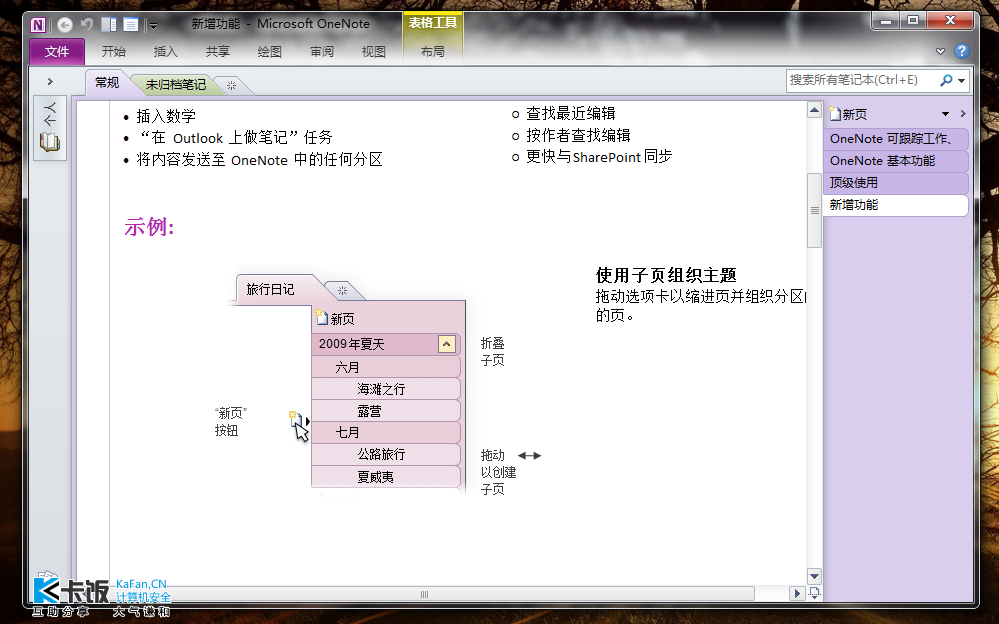
Task: Expand the notebook navigation bar
Action: click(50, 82)
